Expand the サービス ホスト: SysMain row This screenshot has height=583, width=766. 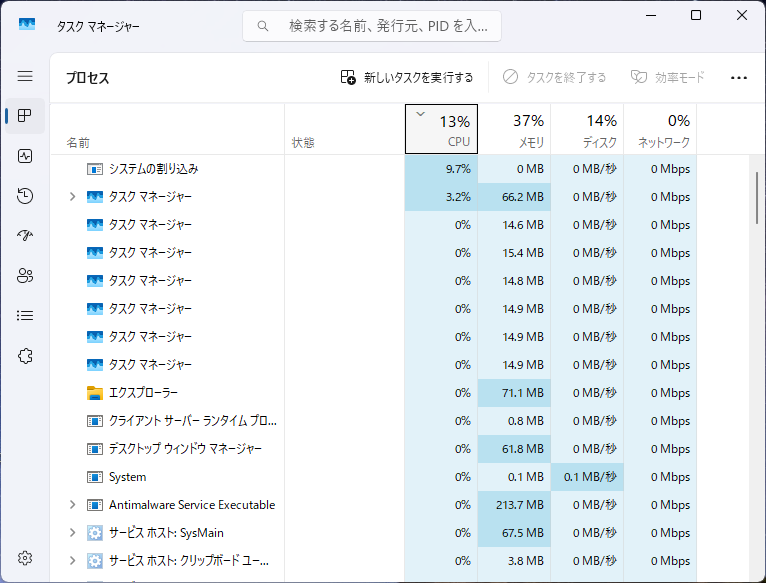(x=72, y=533)
